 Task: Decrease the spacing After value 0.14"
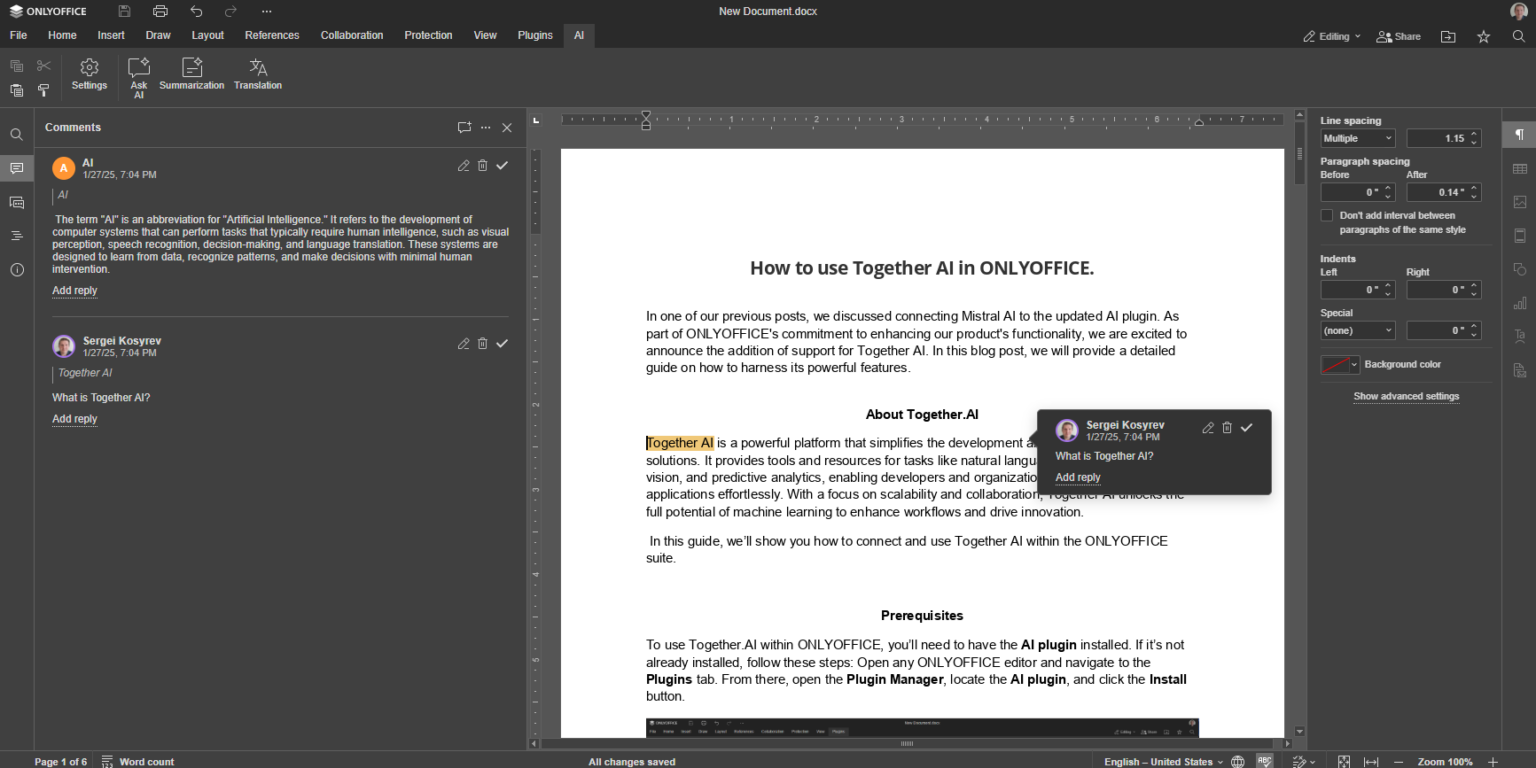[1474, 197]
